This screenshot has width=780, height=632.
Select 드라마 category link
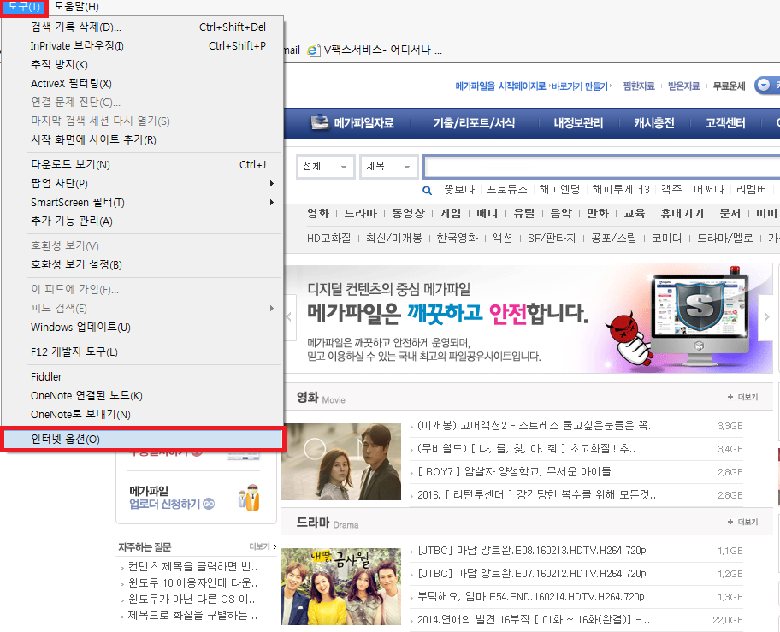(361, 213)
